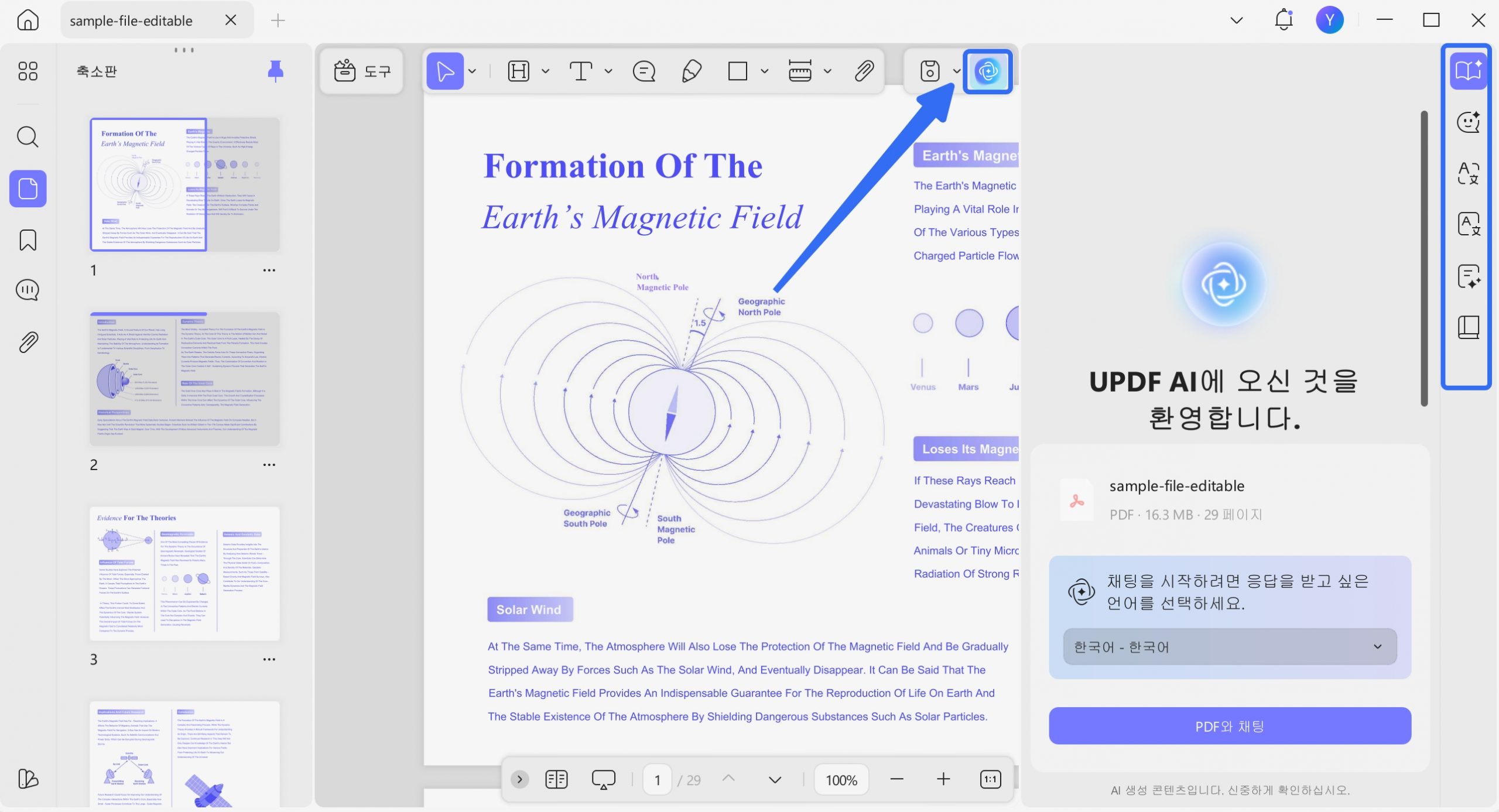Open the AI document translate page icon
Screen dimensions: 1499x812
pos(1468,224)
